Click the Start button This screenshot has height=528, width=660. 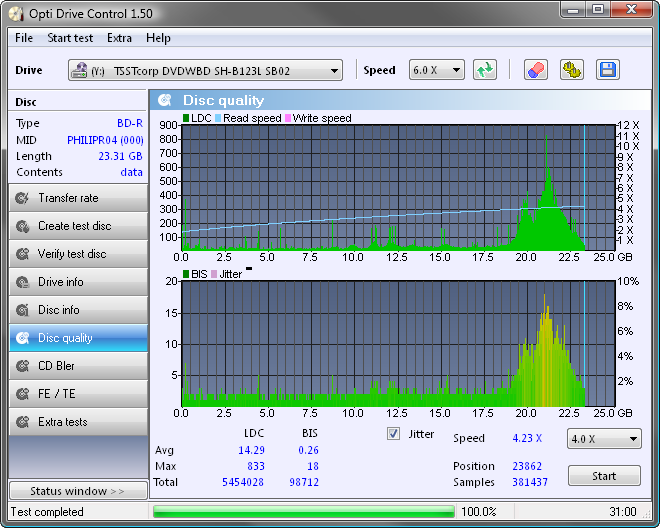click(604, 476)
